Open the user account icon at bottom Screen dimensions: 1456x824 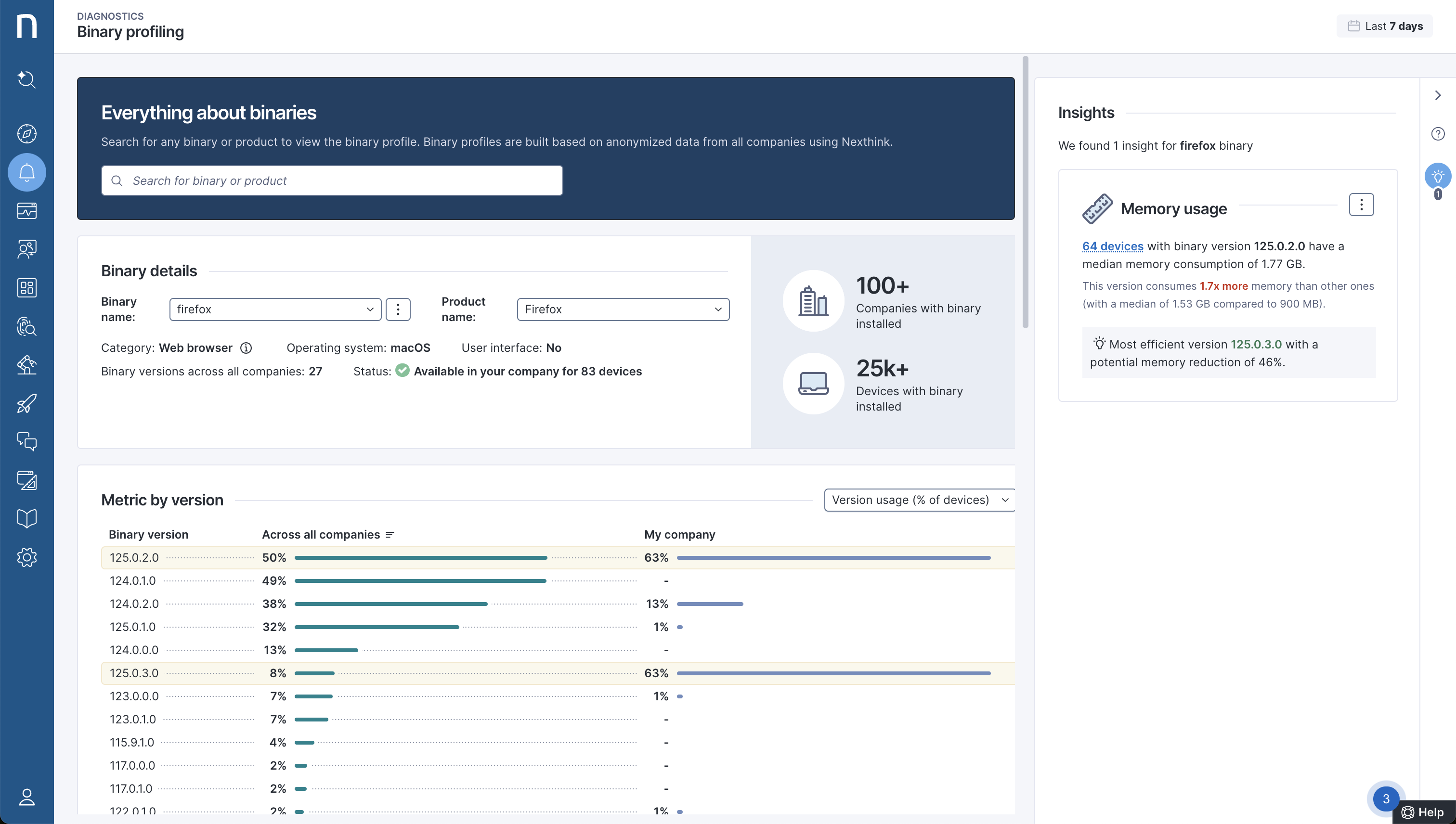[26, 797]
